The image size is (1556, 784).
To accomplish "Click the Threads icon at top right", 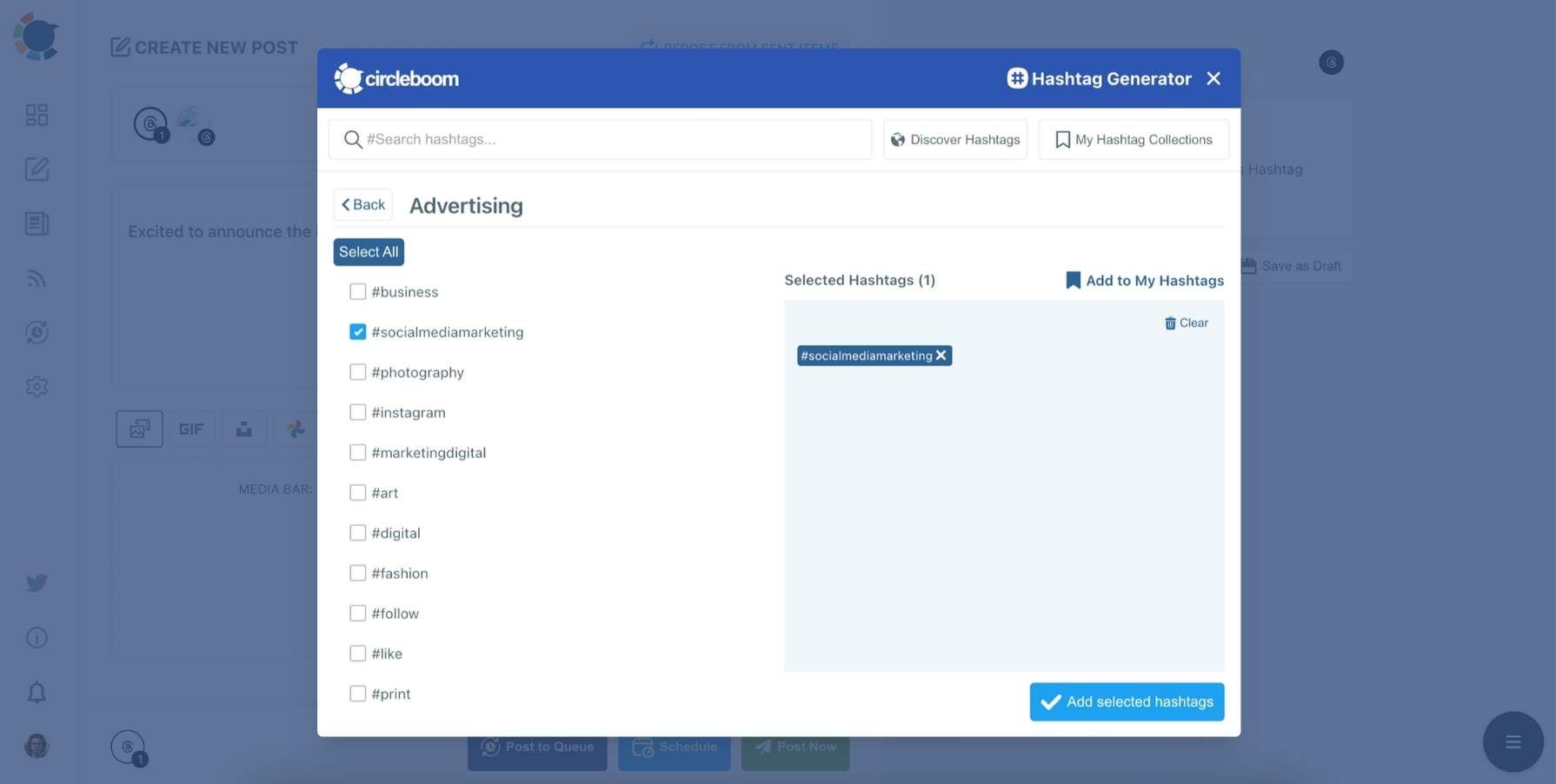I will 1331,63.
